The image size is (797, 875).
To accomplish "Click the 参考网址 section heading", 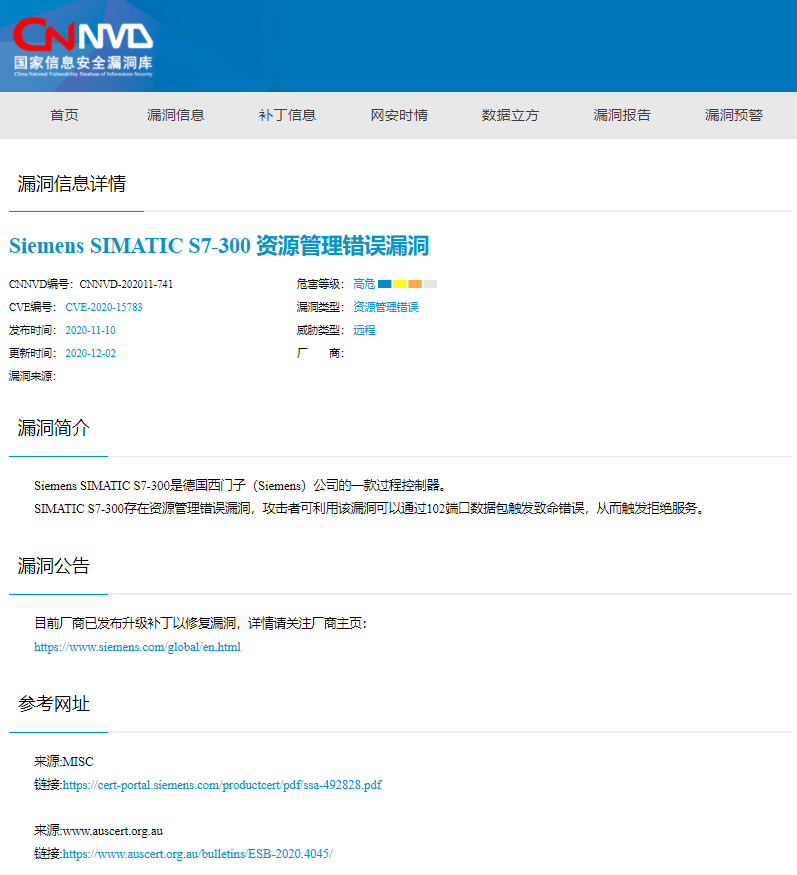I will [54, 704].
